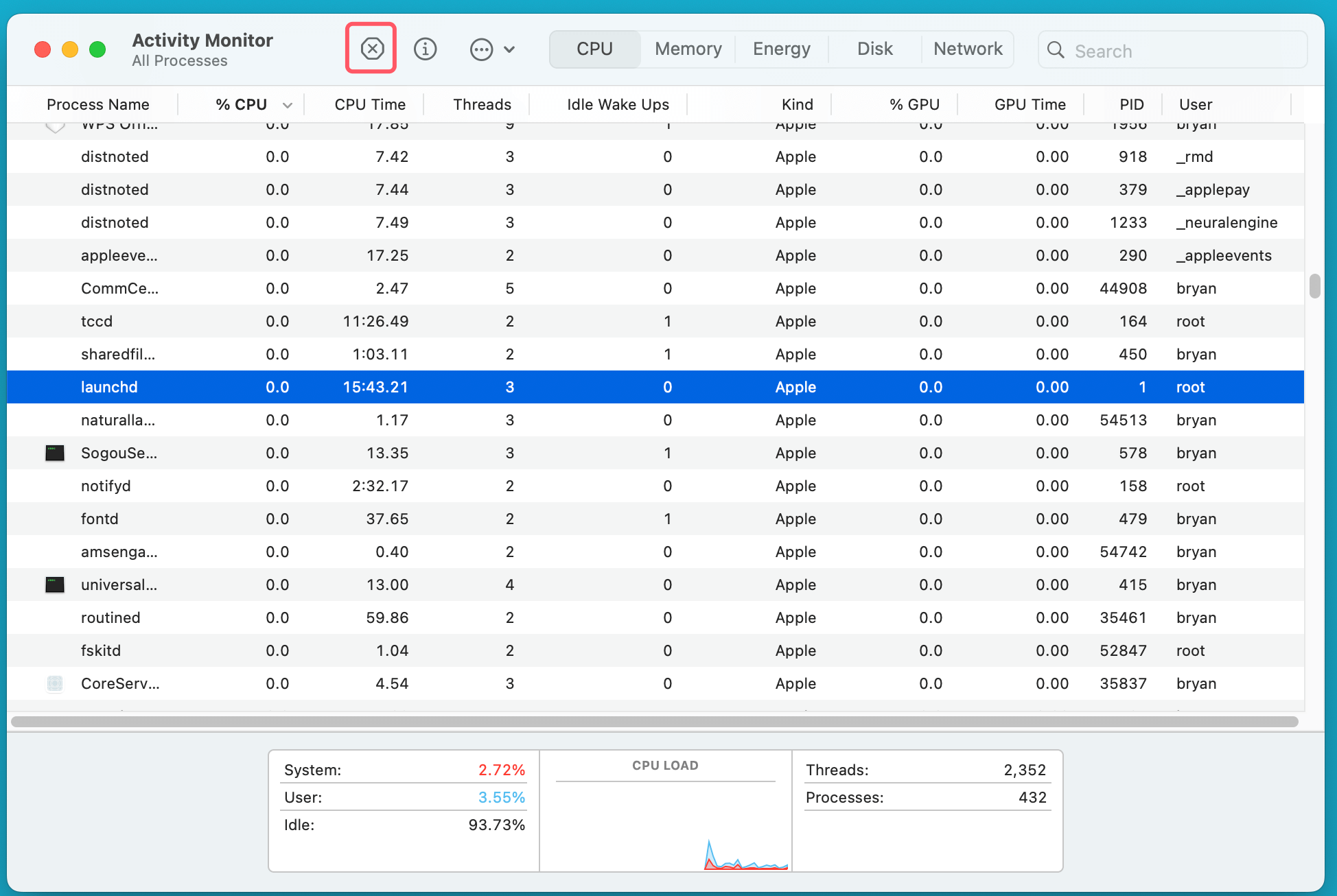Viewport: 1337px width, 896px height.
Task: Toggle sort arrow on % CPU column
Action: pyautogui.click(x=288, y=105)
